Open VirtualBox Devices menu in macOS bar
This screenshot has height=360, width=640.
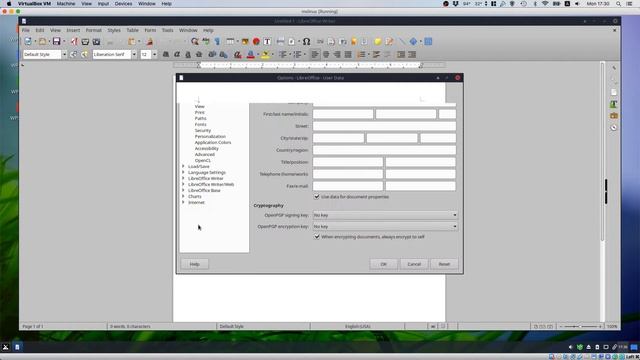123,4
